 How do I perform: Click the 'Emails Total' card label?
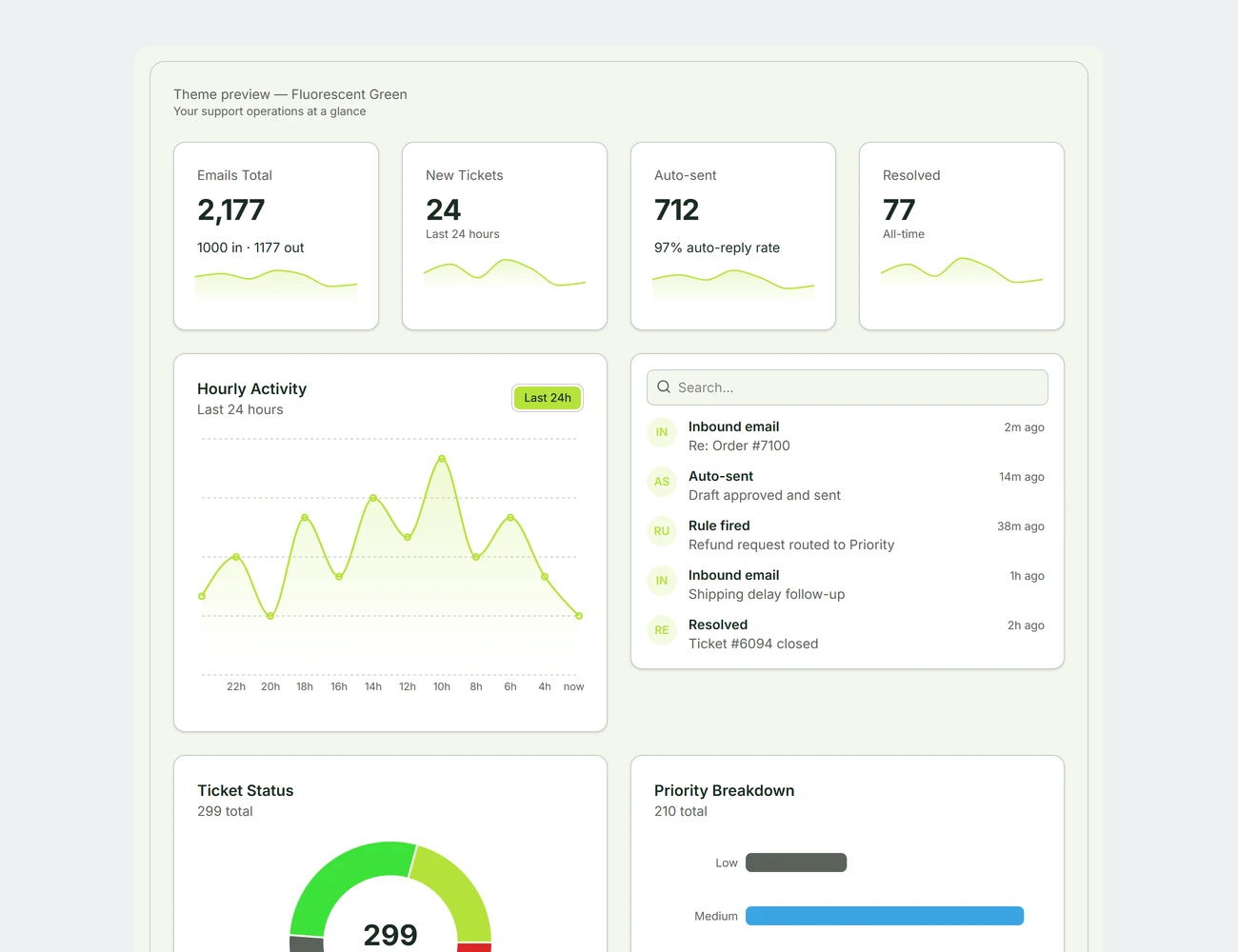[x=234, y=175]
